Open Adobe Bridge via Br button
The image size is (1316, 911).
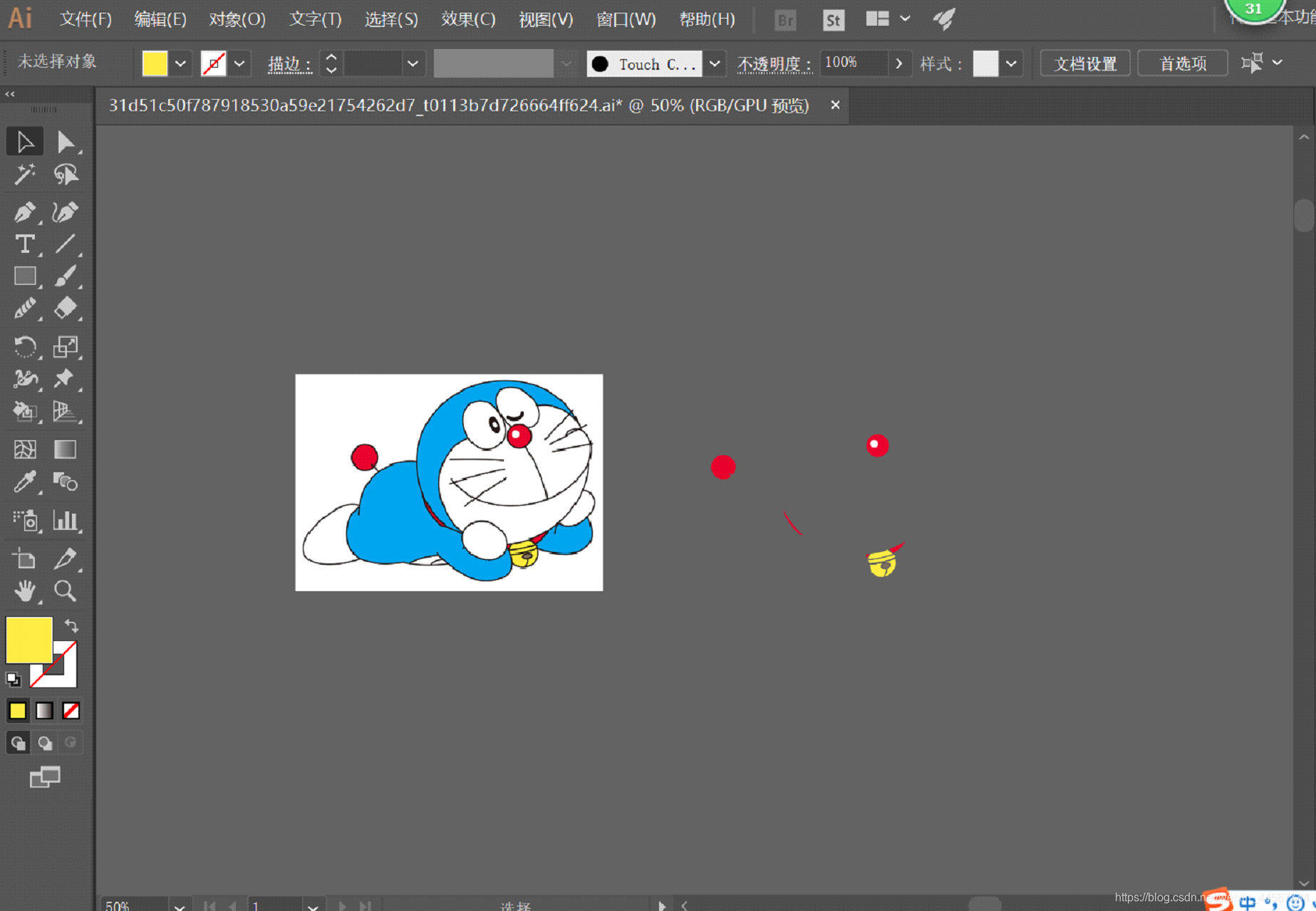785,20
